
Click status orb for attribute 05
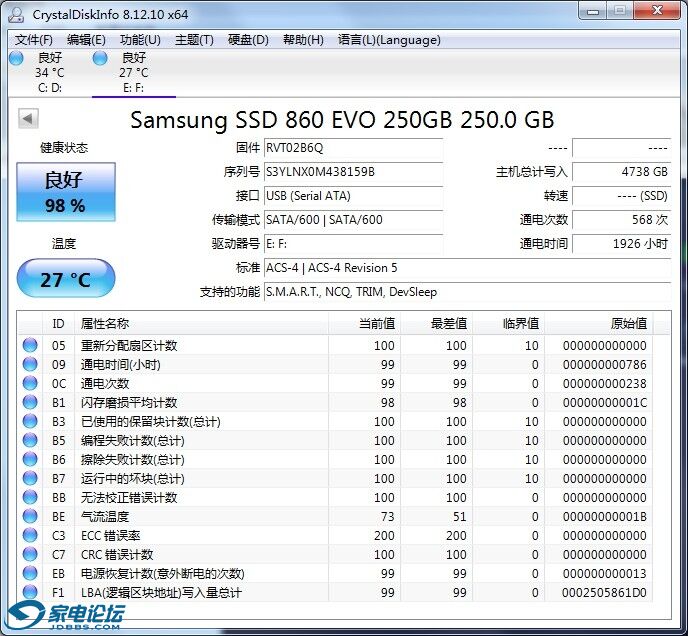(30, 345)
